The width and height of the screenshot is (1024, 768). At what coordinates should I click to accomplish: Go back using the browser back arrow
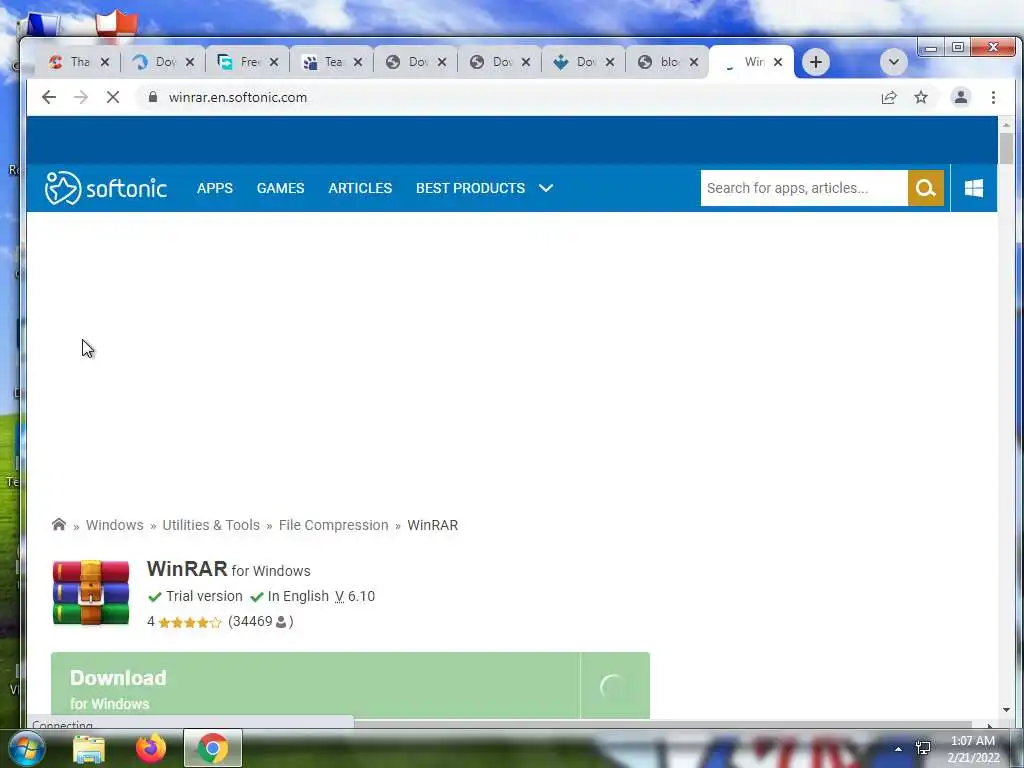(x=49, y=97)
